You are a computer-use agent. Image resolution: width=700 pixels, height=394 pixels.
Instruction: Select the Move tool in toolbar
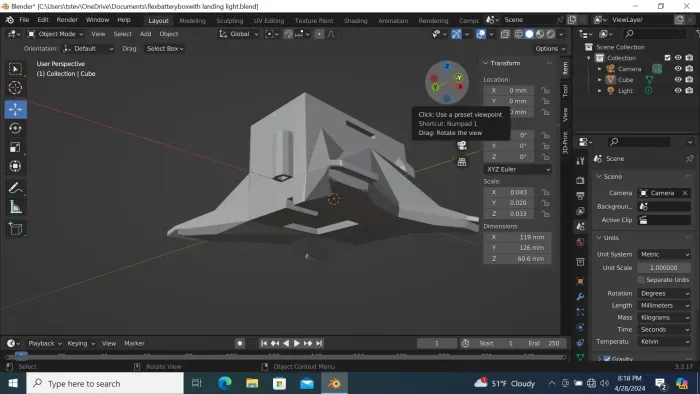[16, 109]
